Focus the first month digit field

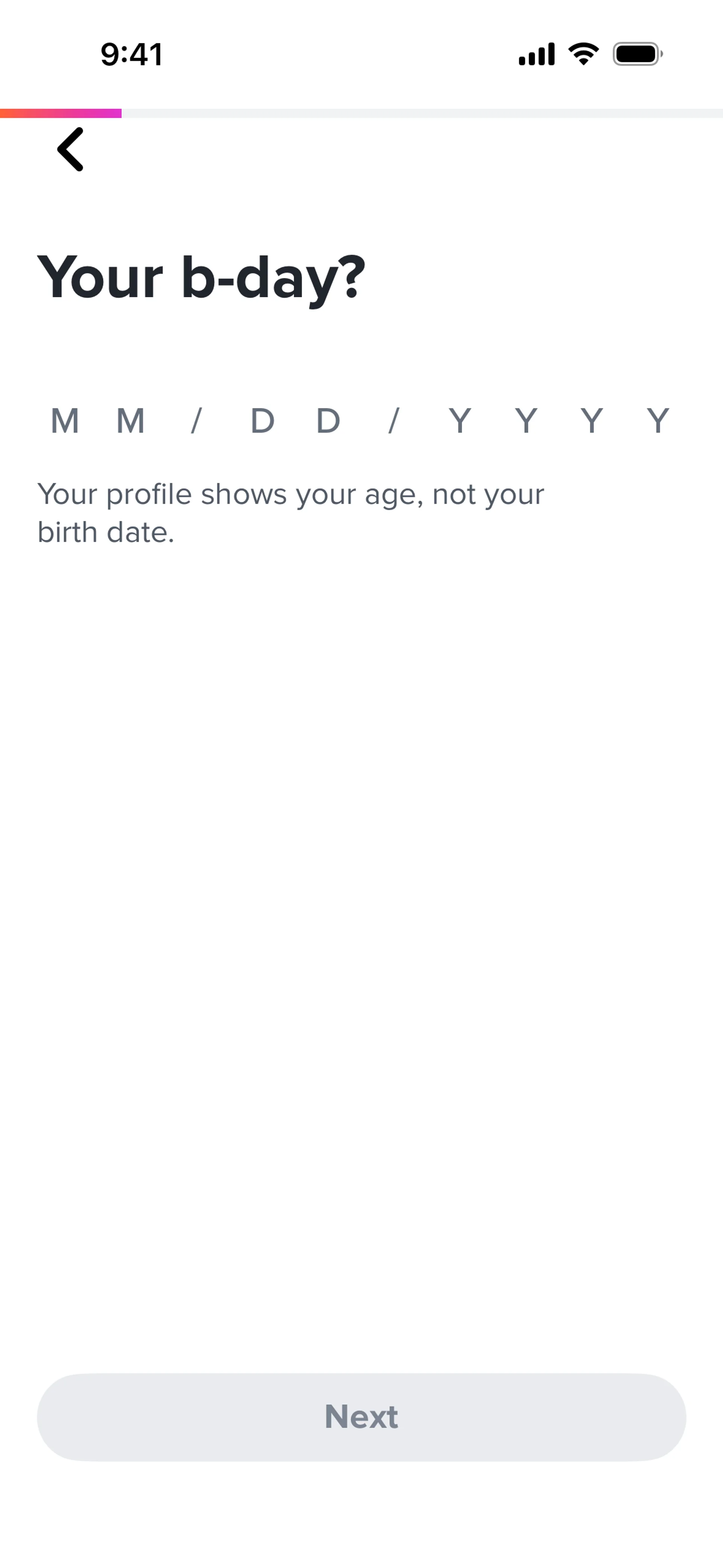click(x=64, y=420)
